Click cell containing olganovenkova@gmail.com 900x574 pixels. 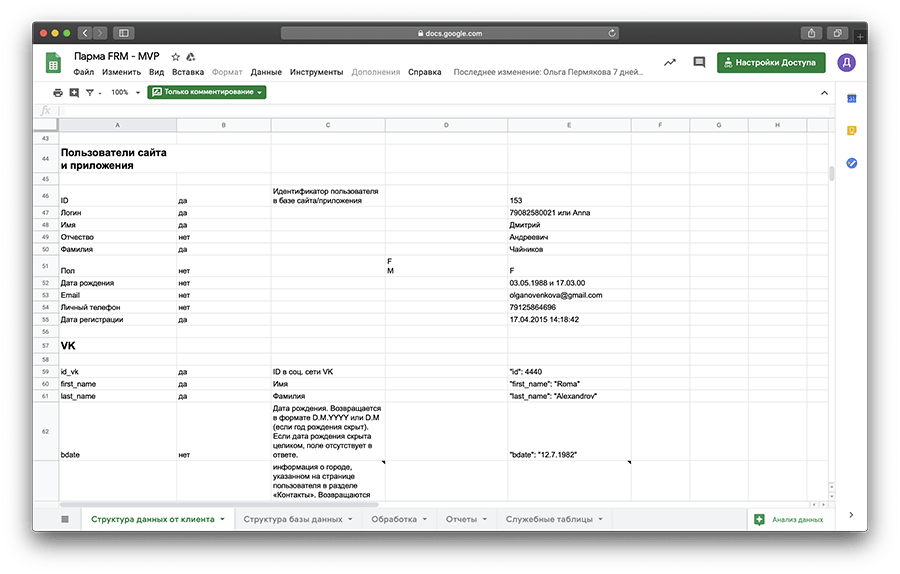556,295
